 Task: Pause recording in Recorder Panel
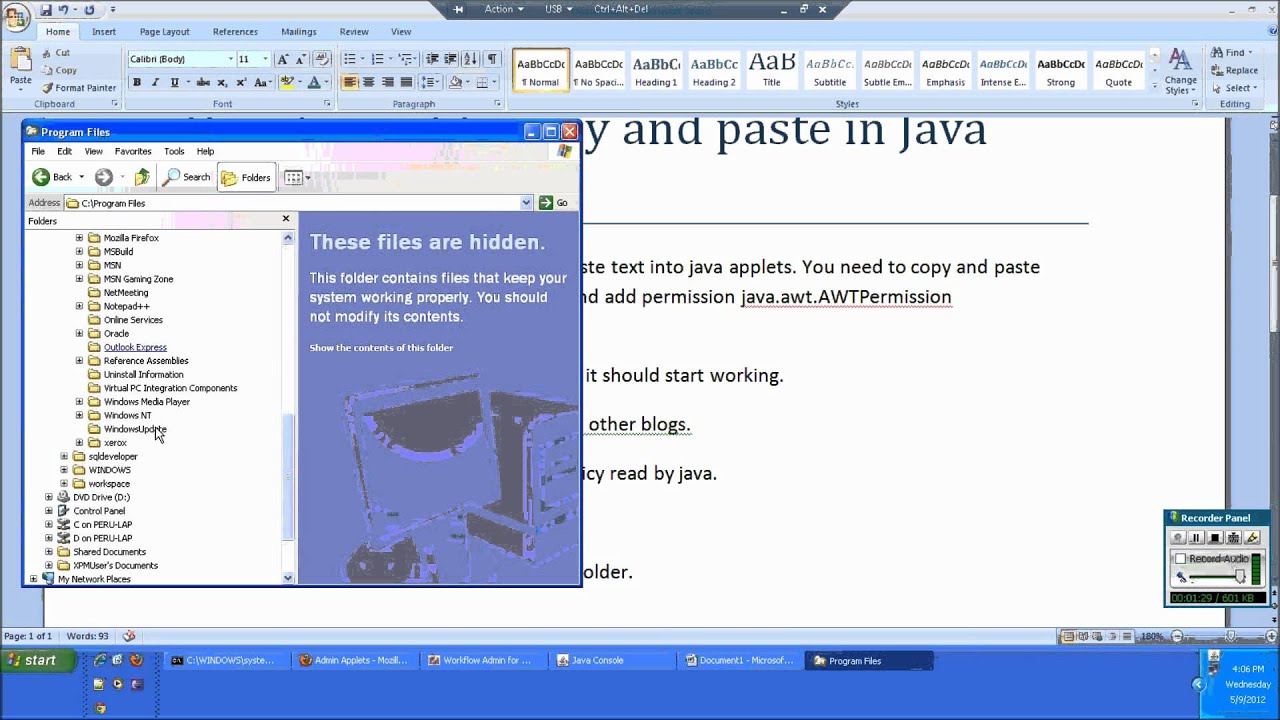point(1195,538)
